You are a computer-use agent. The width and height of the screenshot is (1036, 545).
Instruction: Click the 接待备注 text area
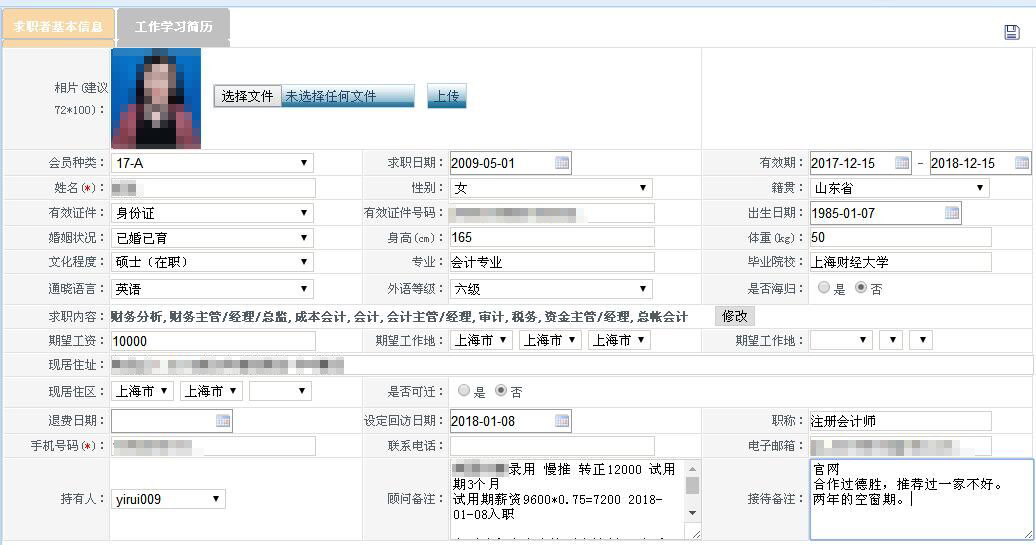[x=922, y=499]
